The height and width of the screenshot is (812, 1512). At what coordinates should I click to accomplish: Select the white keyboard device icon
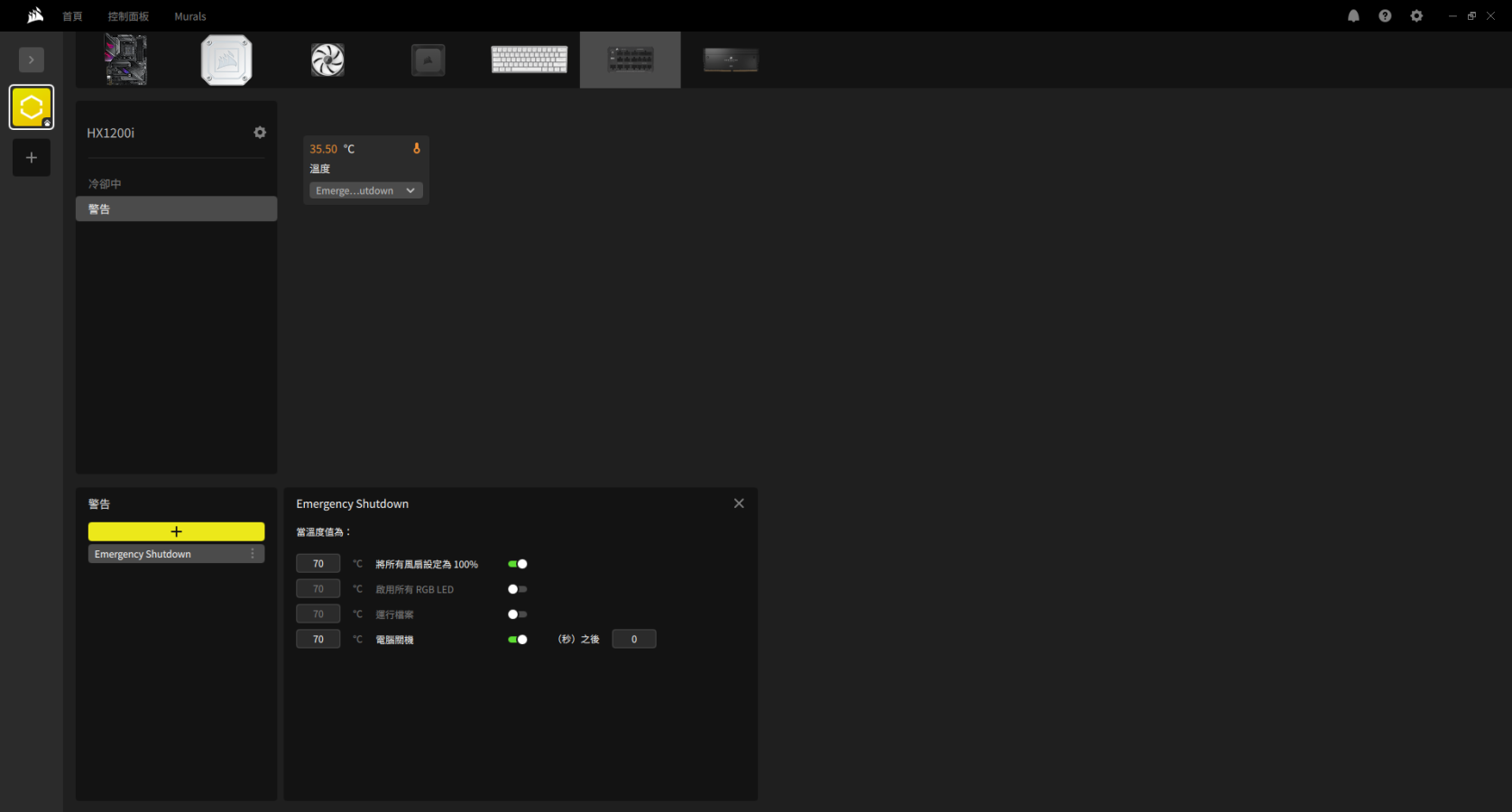[530, 60]
